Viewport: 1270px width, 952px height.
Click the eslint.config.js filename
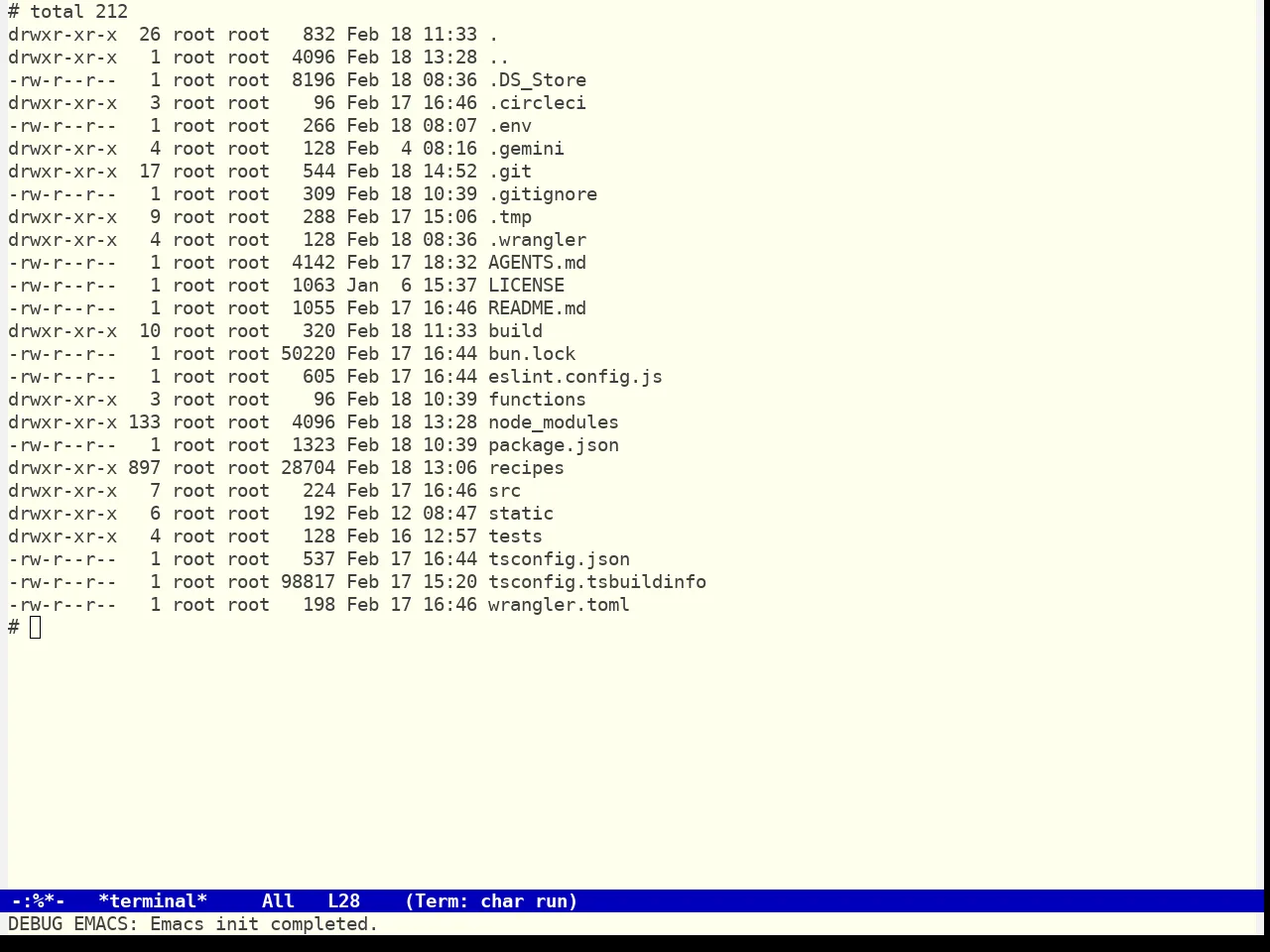pyautogui.click(x=575, y=377)
